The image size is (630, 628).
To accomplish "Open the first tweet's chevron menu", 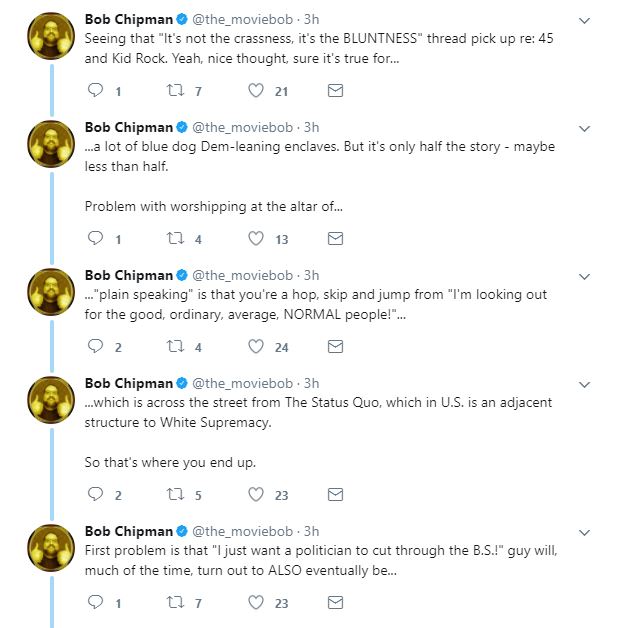I will tap(584, 20).
